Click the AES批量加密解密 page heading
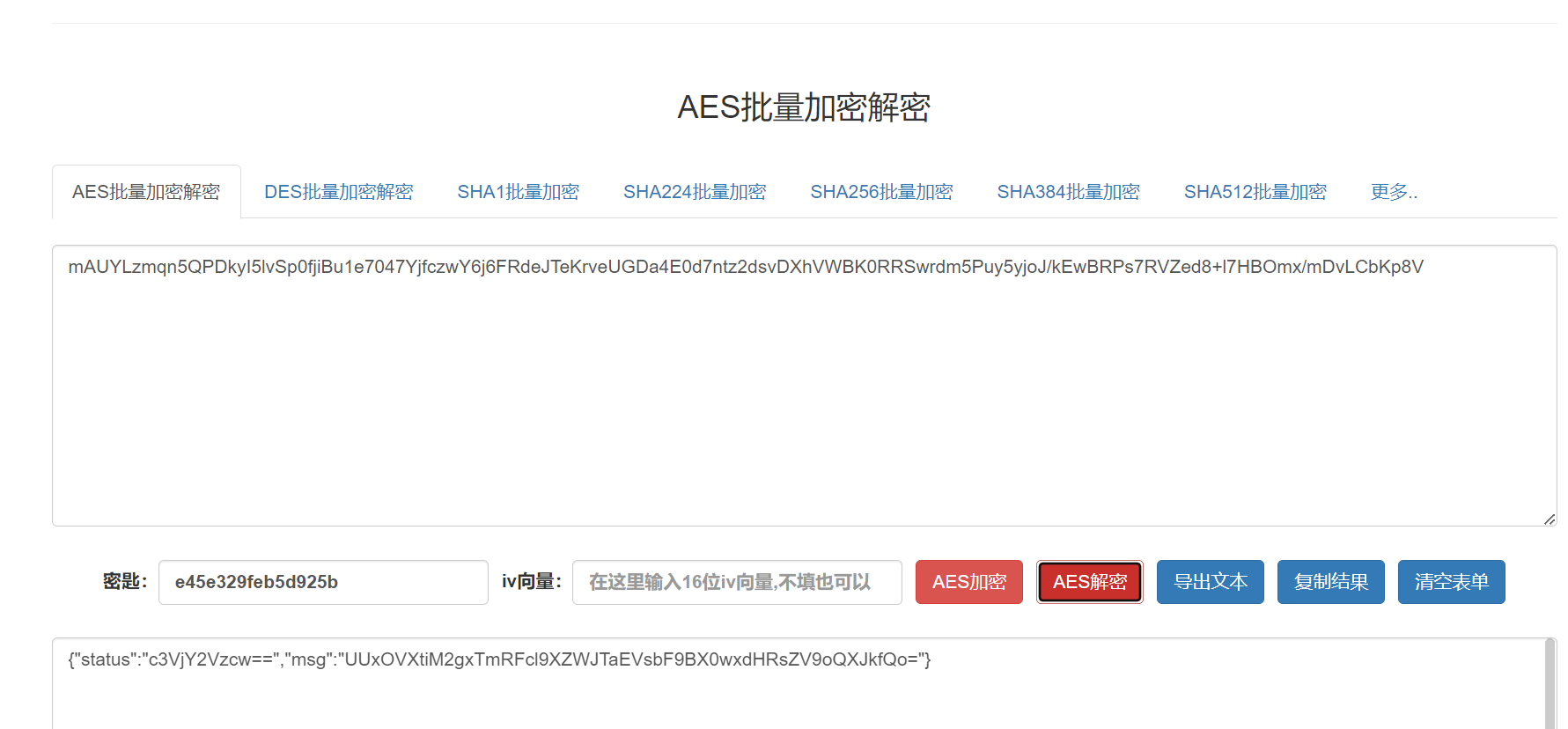 [803, 107]
